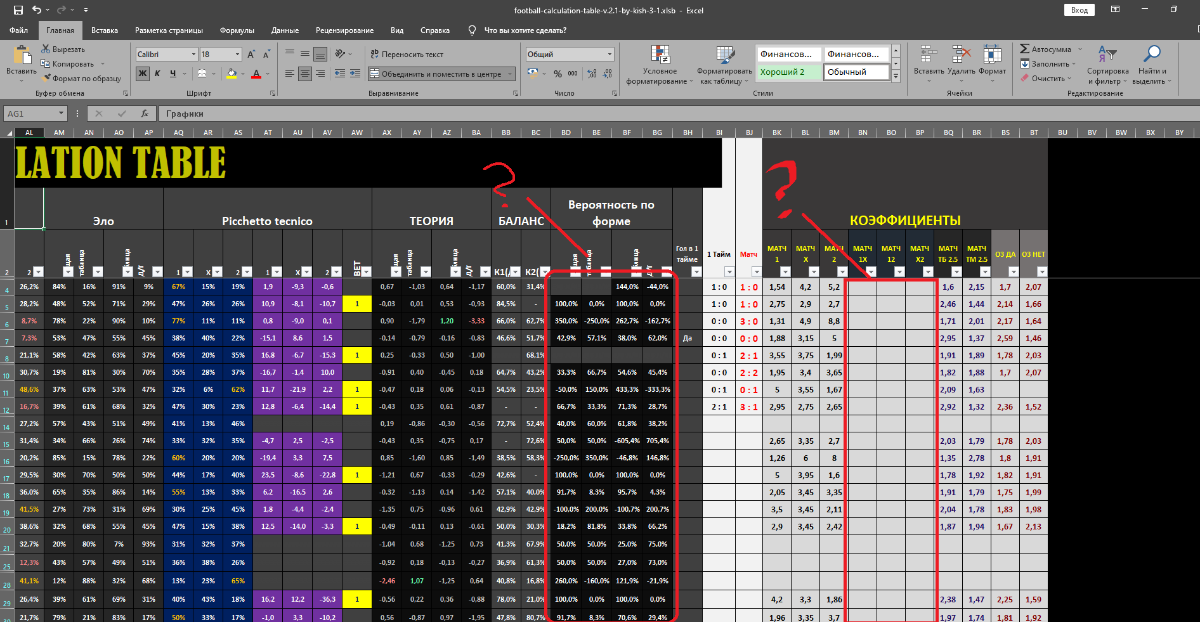Click the Автосумма sigma icon
The width and height of the screenshot is (1200, 622).
click(x=1025, y=48)
